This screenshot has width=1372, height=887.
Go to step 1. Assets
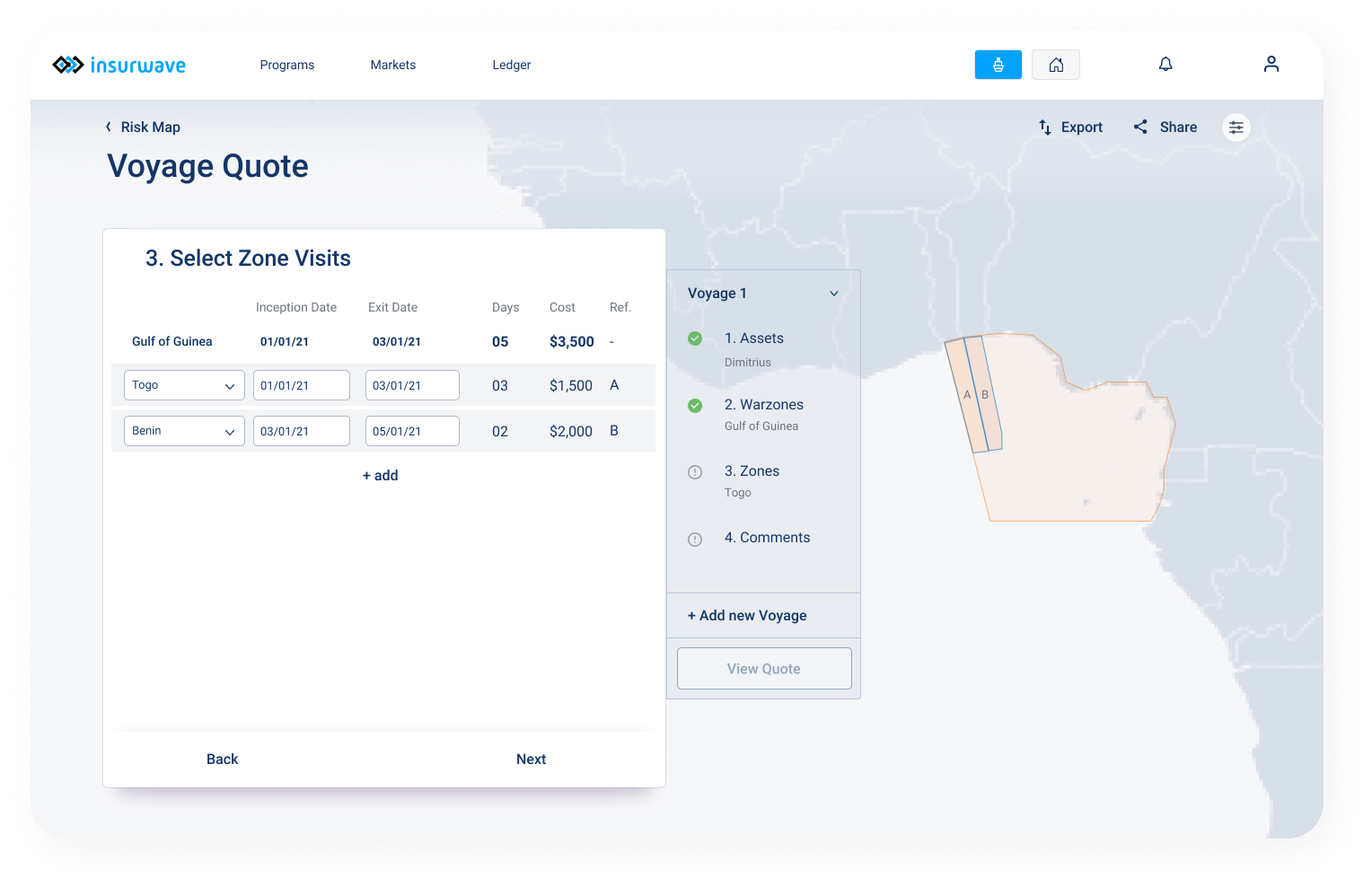click(x=754, y=338)
